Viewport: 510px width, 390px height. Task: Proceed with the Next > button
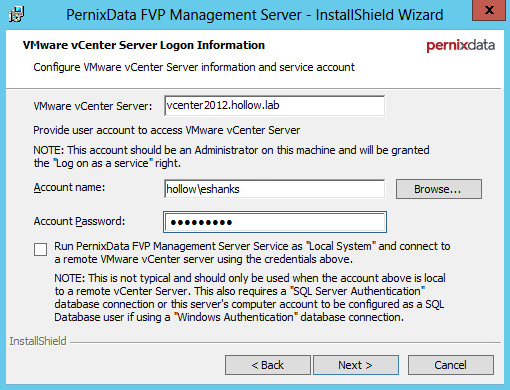(x=356, y=365)
